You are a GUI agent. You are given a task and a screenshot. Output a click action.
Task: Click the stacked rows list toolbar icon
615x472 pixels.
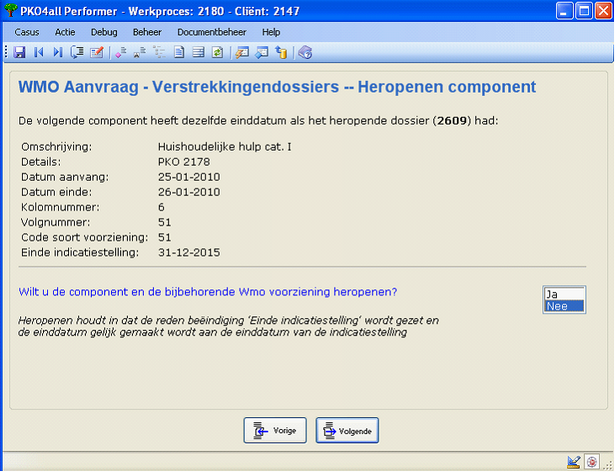pyautogui.click(x=198, y=52)
